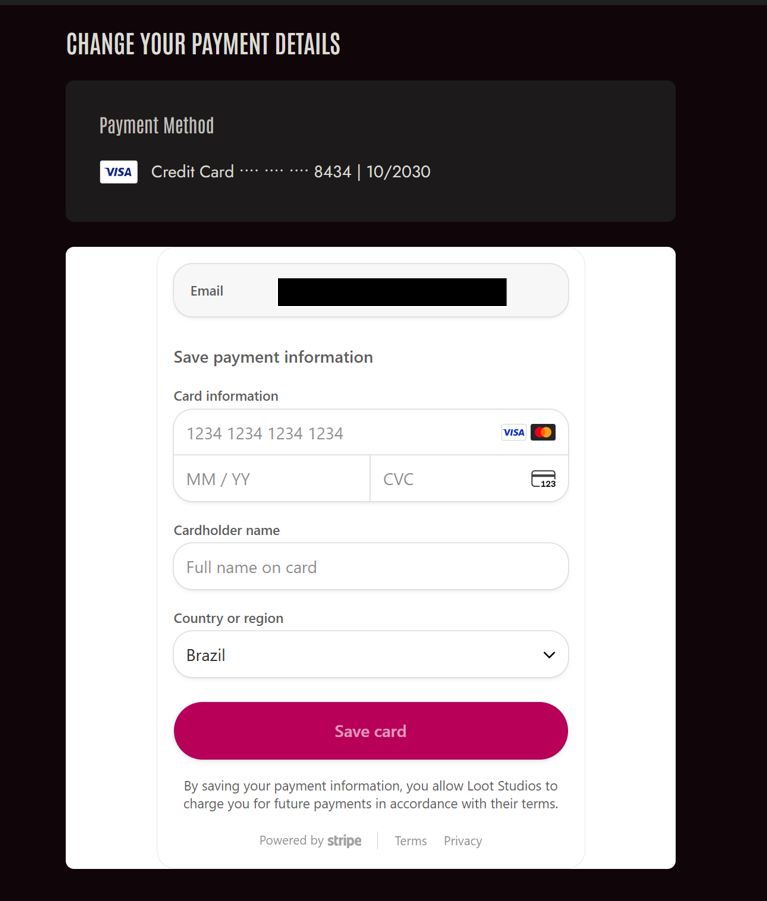The width and height of the screenshot is (767, 901).
Task: Click into the CVC field
Action: coord(450,479)
